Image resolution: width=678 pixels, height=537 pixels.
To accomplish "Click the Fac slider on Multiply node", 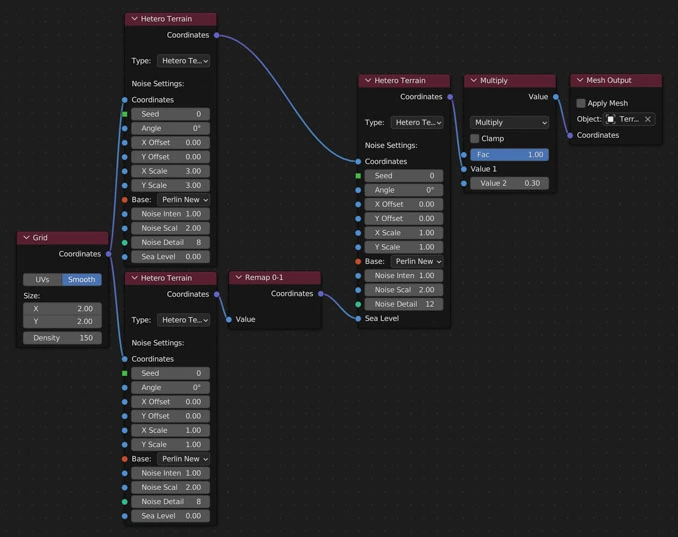I will [509, 155].
